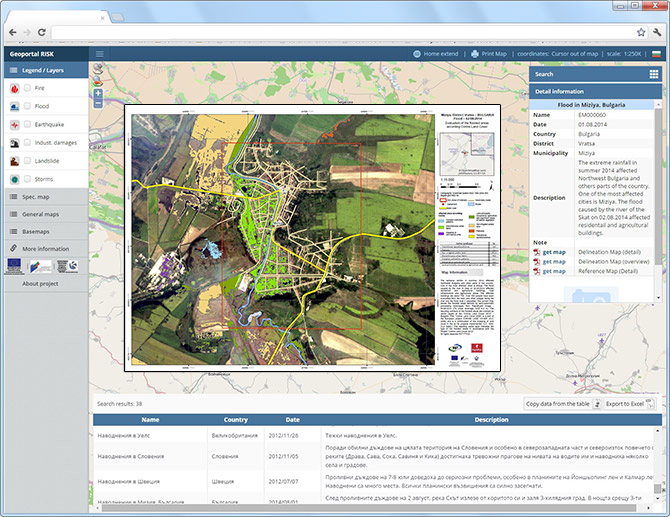
Task: Select the Наводнения в Швеция table row
Action: coord(374,482)
